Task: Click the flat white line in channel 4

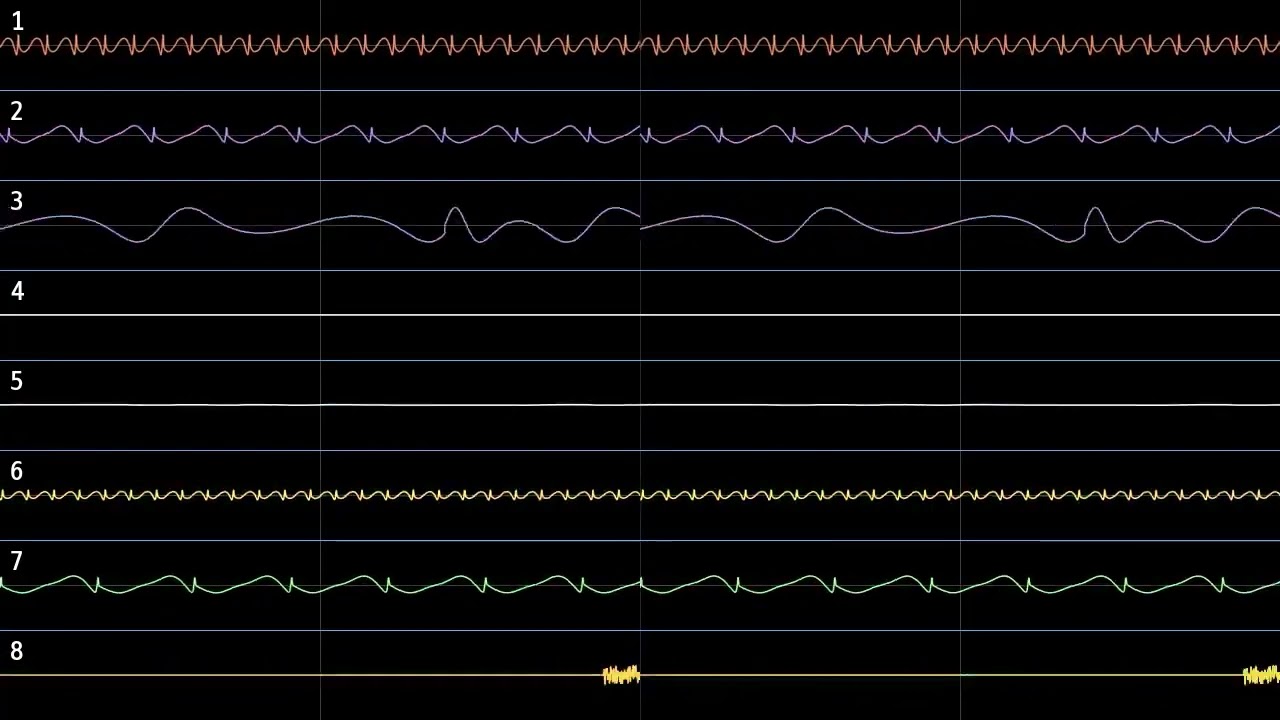Action: pyautogui.click(x=640, y=315)
